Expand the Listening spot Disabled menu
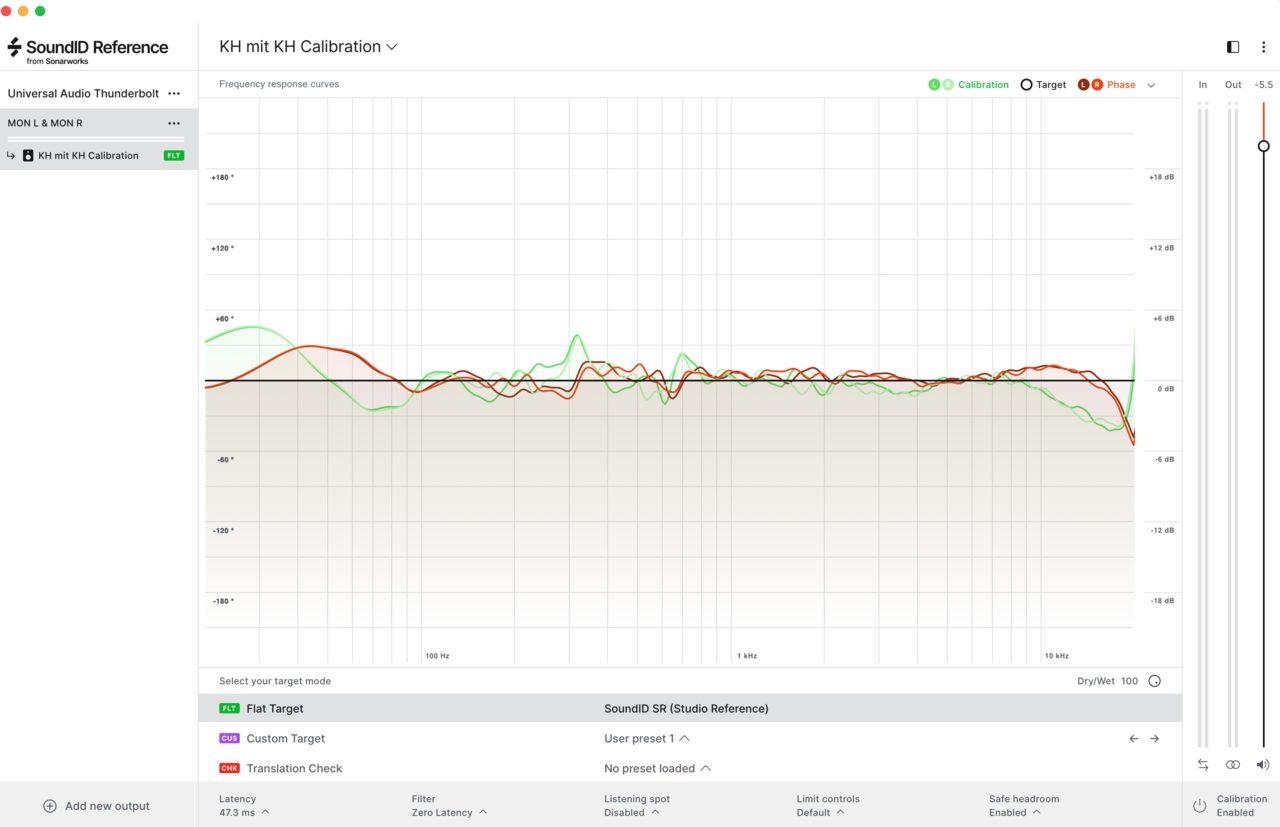 click(637, 806)
